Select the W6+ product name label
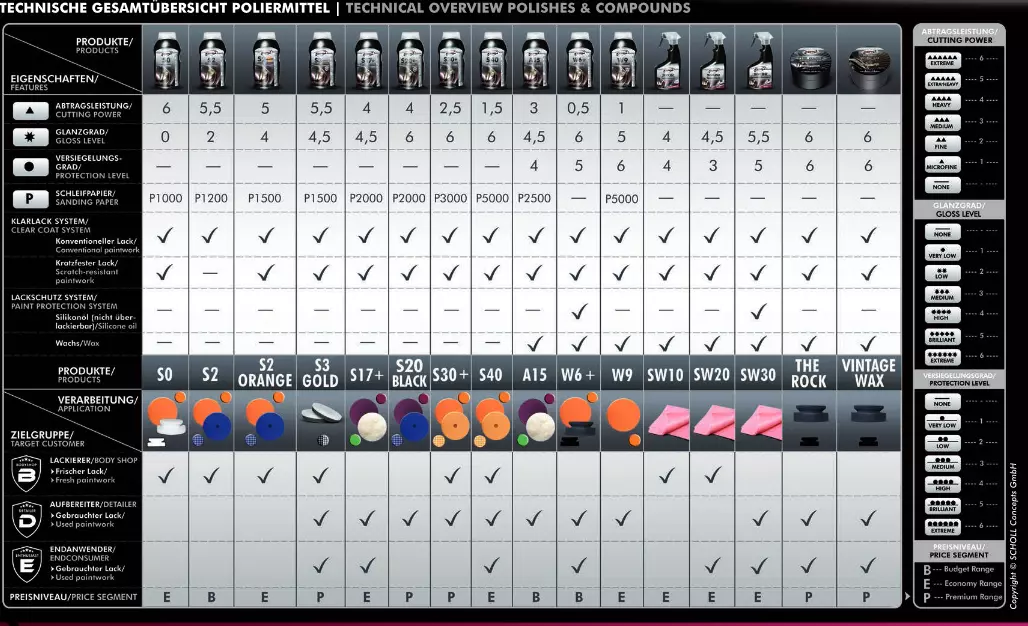 point(578,374)
